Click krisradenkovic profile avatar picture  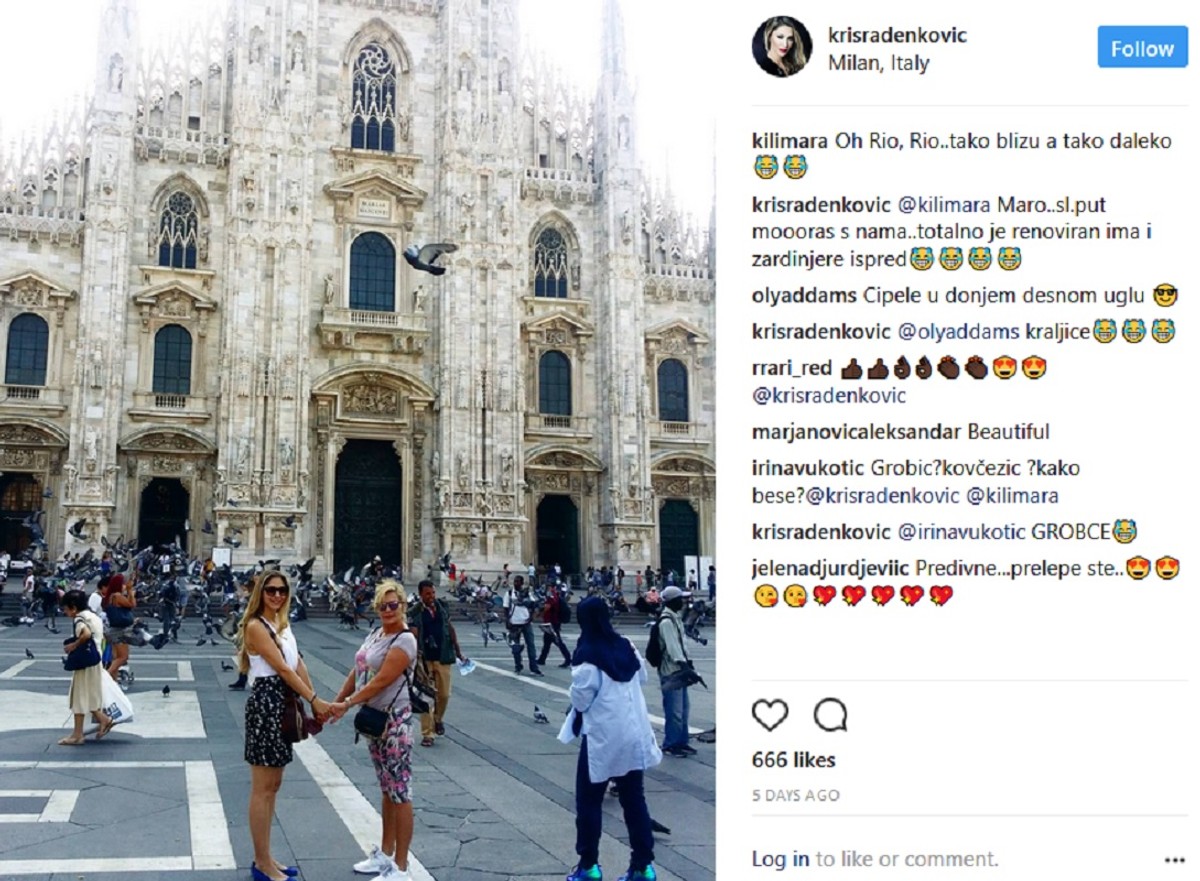782,46
